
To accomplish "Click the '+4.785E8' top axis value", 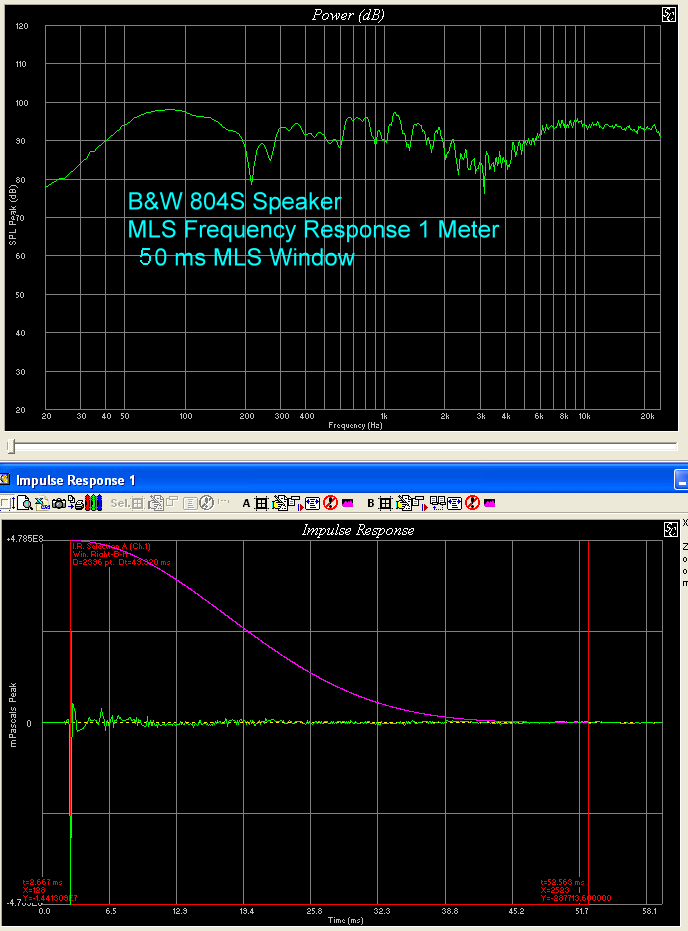I will pos(25,539).
